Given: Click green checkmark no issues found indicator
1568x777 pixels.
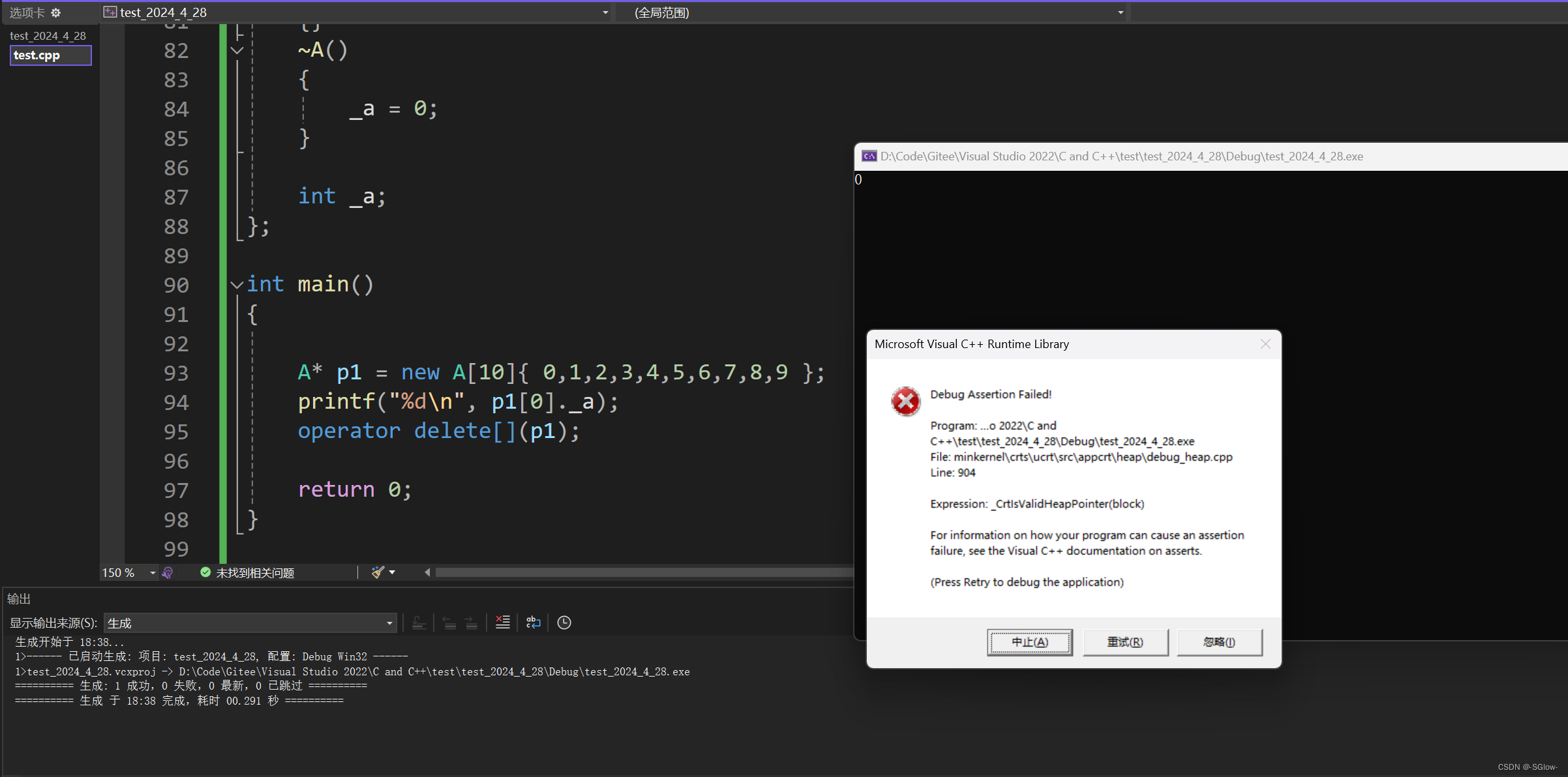Looking at the screenshot, I should 205,572.
